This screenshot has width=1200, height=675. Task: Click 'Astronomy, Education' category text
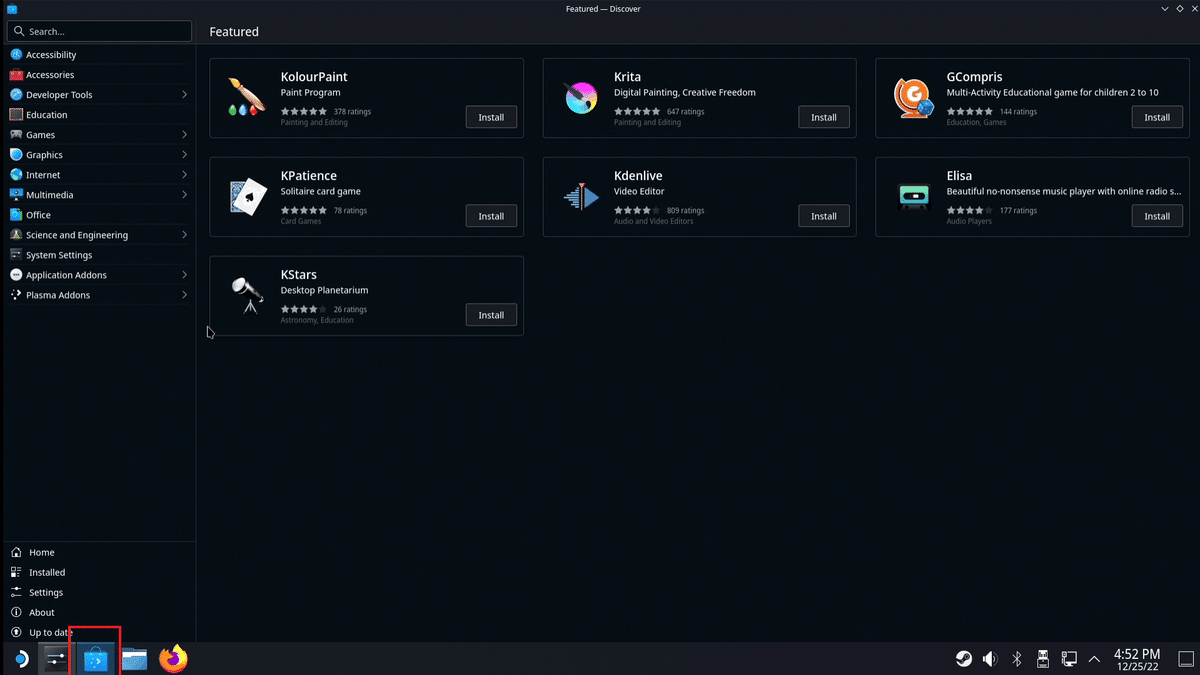[x=317, y=320]
